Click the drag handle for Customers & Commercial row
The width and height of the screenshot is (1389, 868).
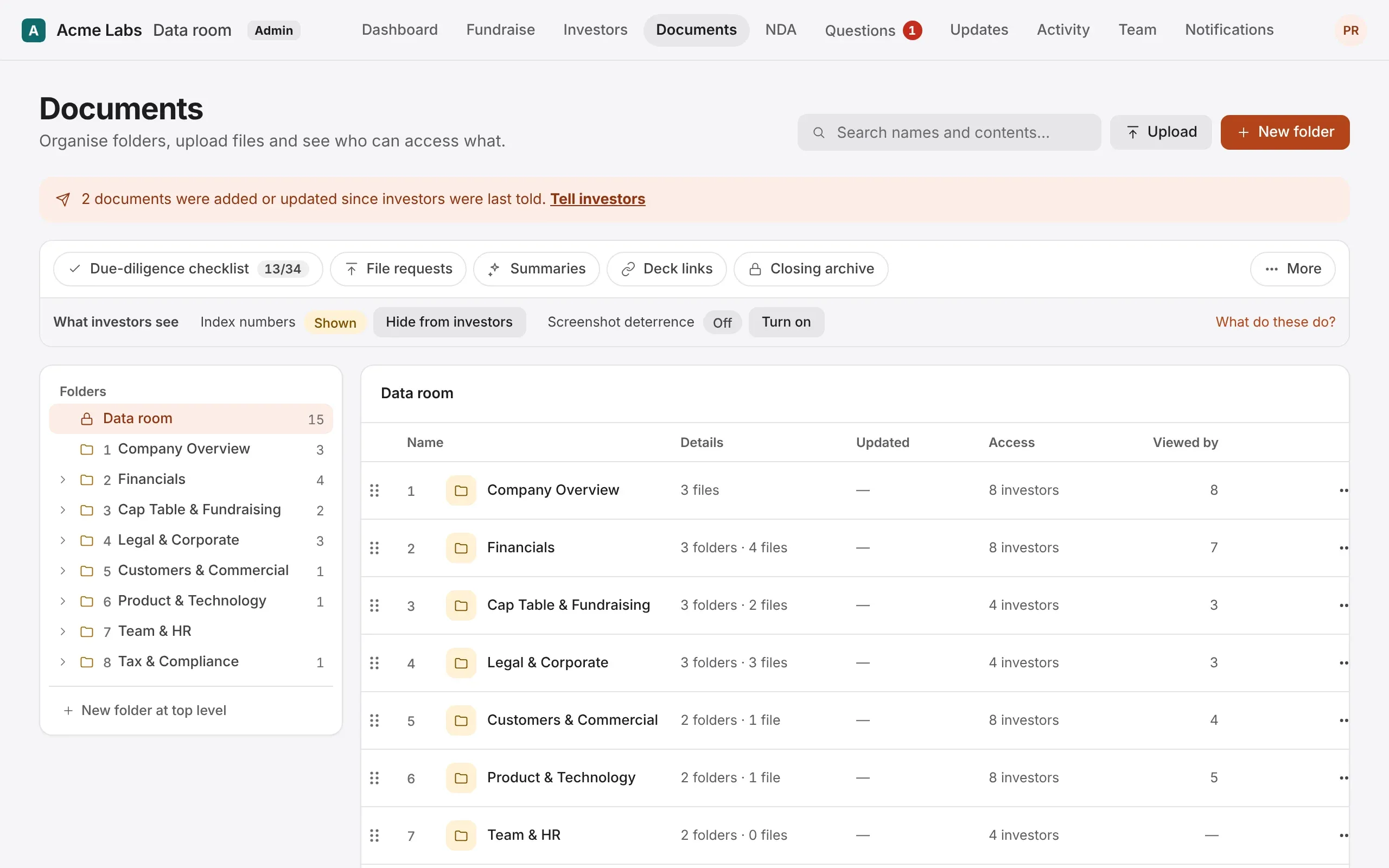tap(374, 720)
